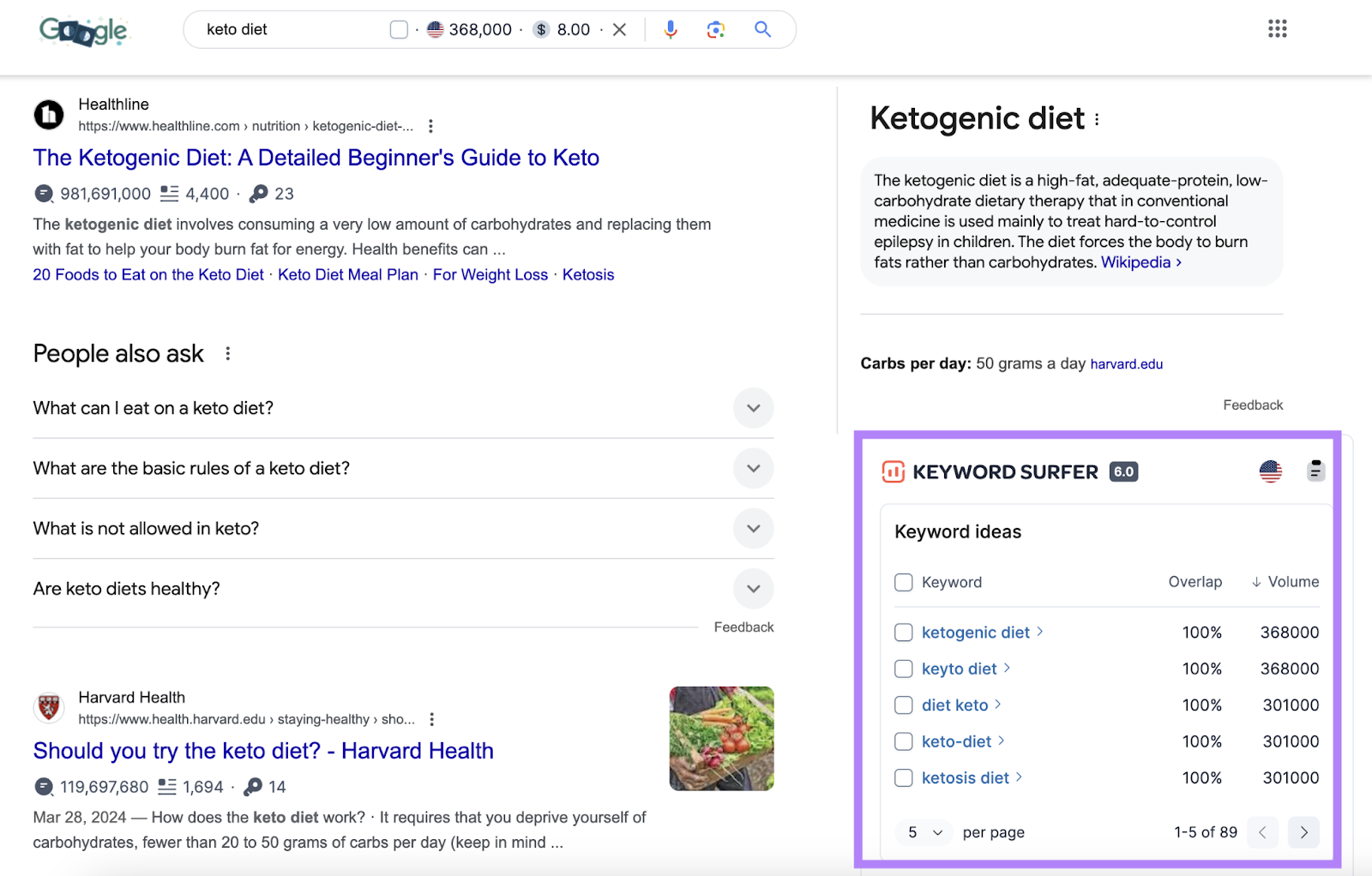Click the word count icon beside 4,400
The height and width of the screenshot is (876, 1372).
pos(170,194)
